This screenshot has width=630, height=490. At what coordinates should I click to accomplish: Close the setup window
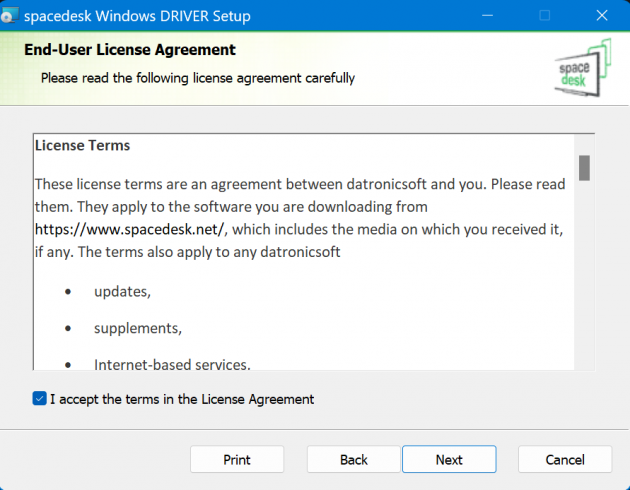(600, 16)
